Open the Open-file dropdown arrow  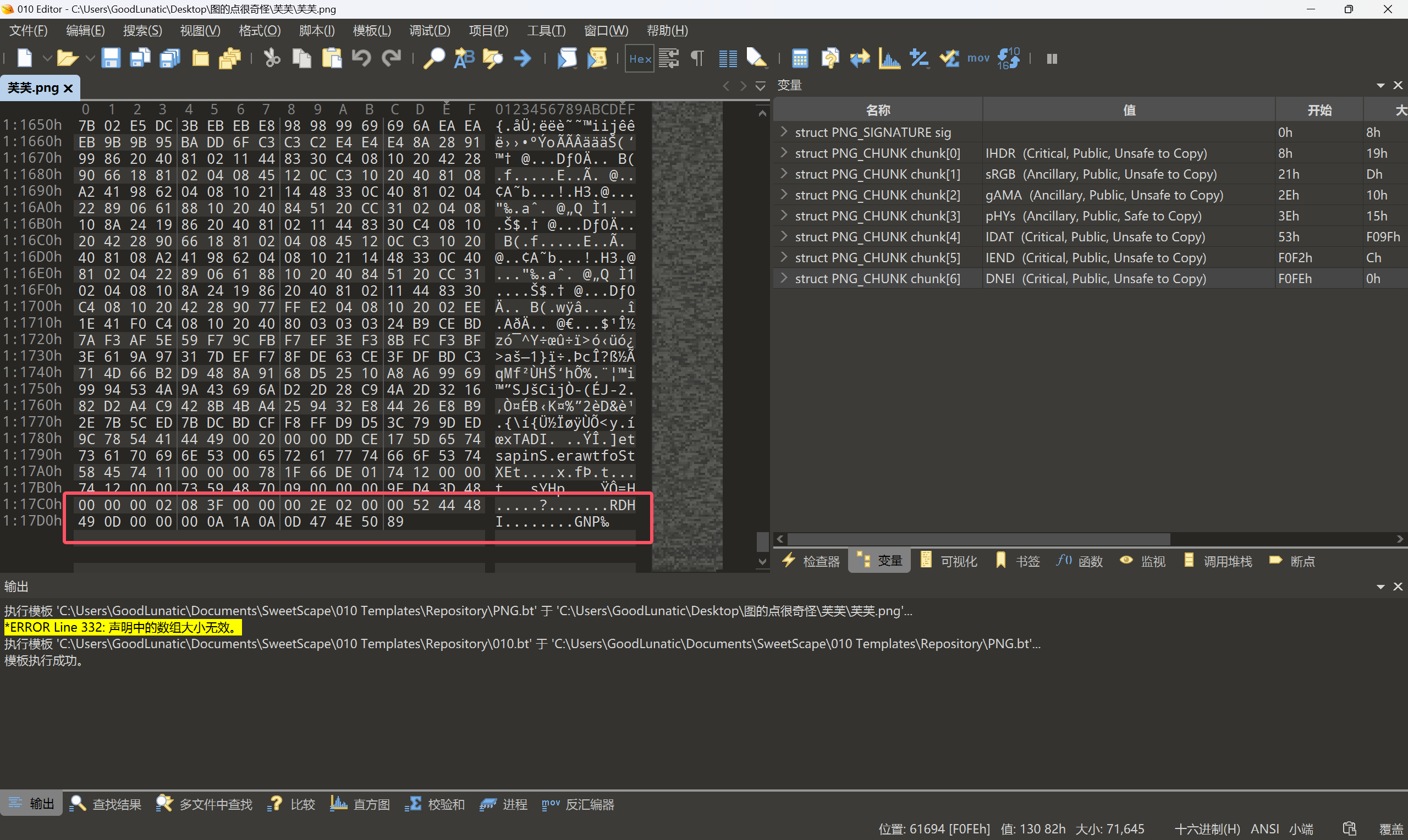[x=90, y=58]
